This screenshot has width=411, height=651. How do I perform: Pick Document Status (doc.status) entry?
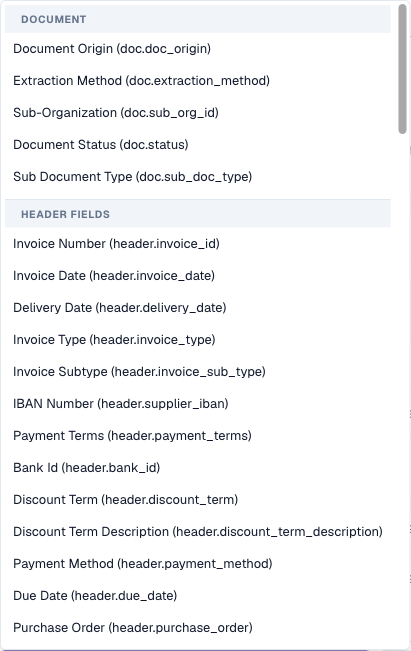tap(198, 145)
